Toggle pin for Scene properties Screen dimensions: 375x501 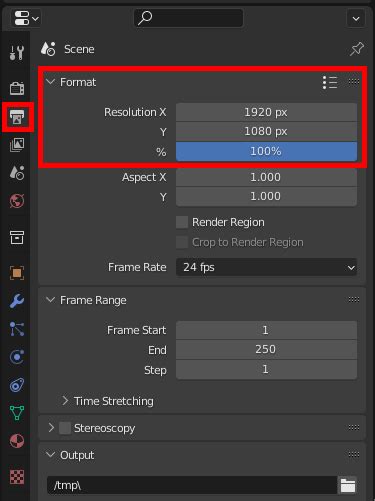pyautogui.click(x=356, y=49)
